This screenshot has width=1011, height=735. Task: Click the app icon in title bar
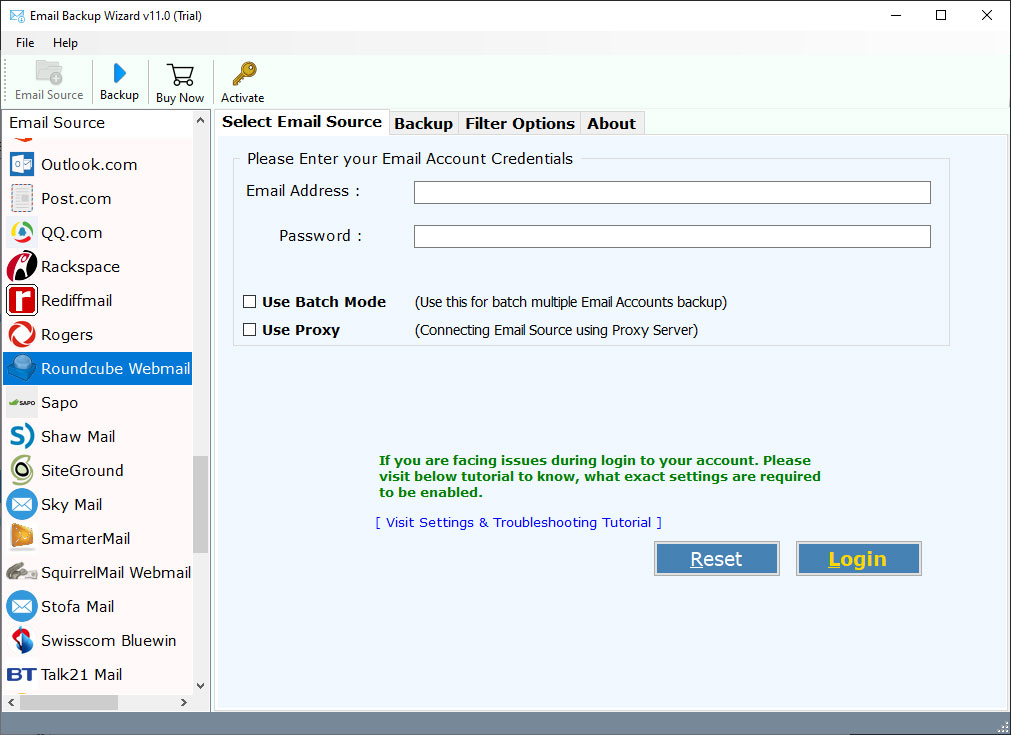17,15
